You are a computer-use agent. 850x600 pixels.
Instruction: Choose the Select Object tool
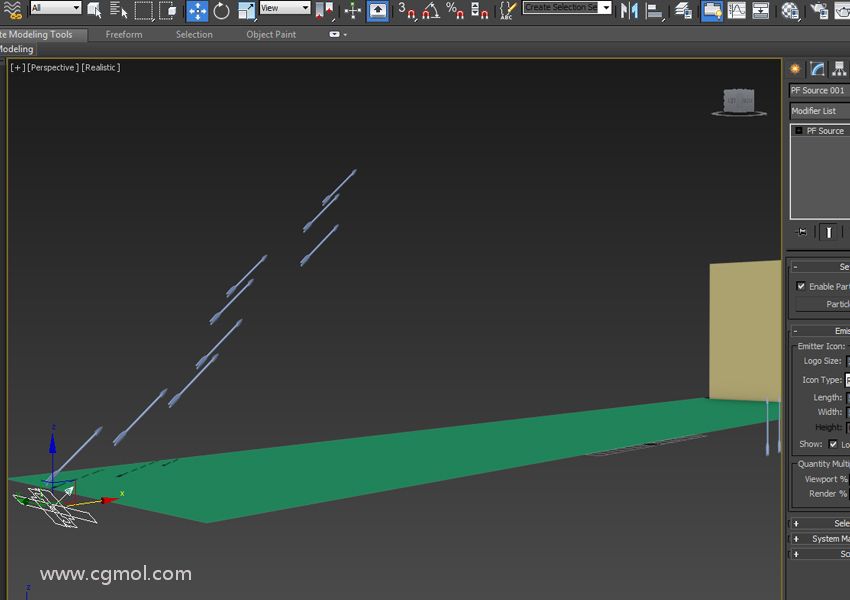click(94, 10)
